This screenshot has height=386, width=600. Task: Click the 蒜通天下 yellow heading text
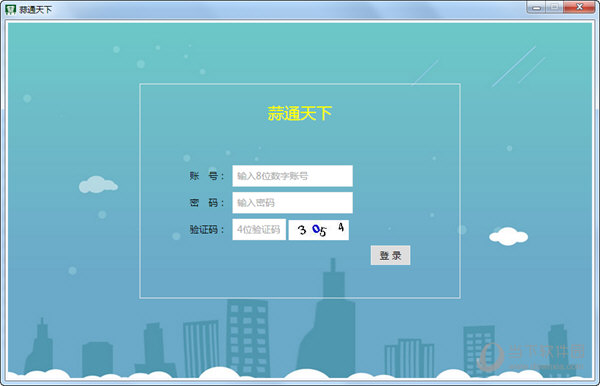pyautogui.click(x=300, y=114)
